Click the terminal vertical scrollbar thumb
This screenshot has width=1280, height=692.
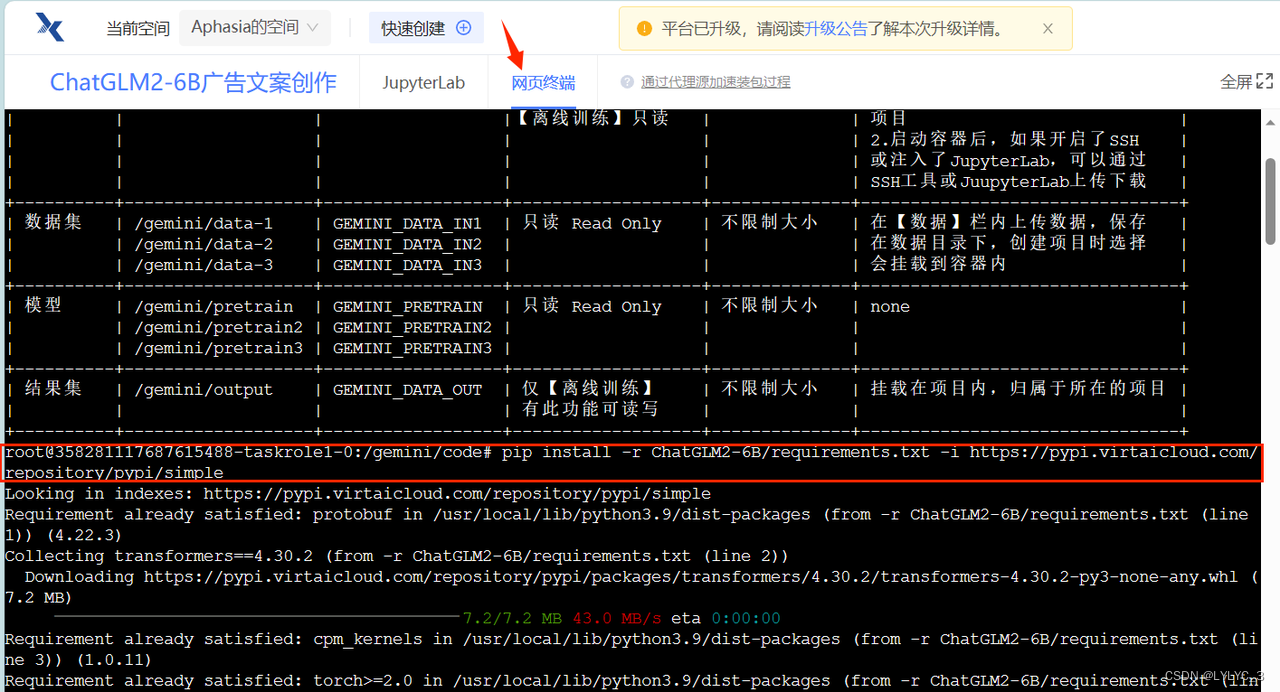(1271, 200)
